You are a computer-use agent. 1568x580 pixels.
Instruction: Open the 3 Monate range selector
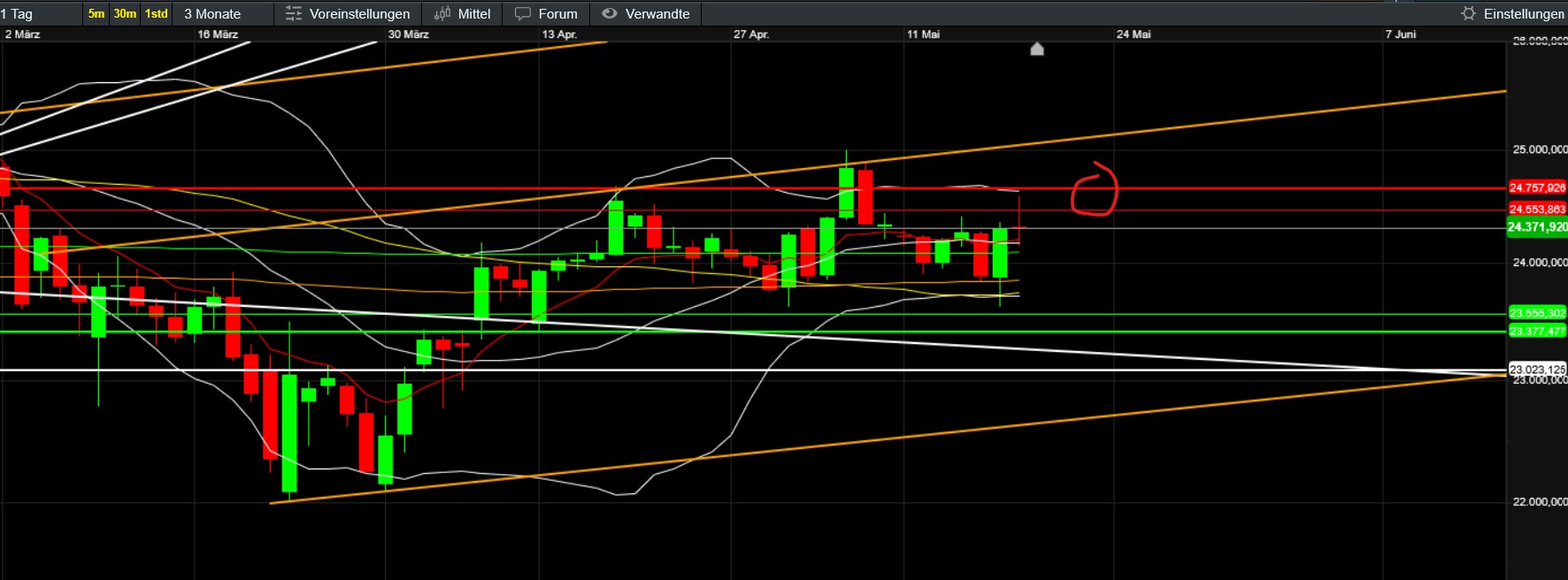coord(212,14)
